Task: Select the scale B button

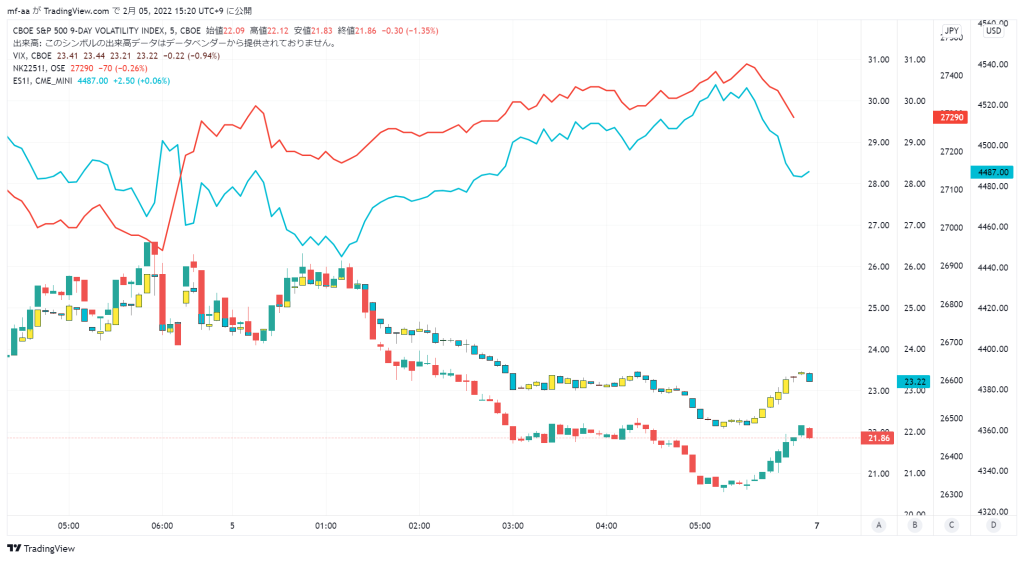Action: (915, 525)
